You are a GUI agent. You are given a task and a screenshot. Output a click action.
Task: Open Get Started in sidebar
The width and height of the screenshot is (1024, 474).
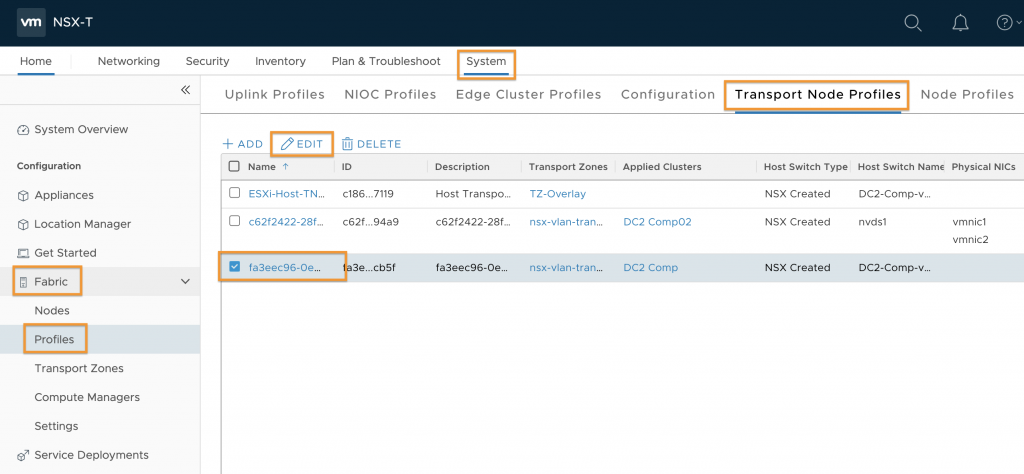[x=65, y=253]
